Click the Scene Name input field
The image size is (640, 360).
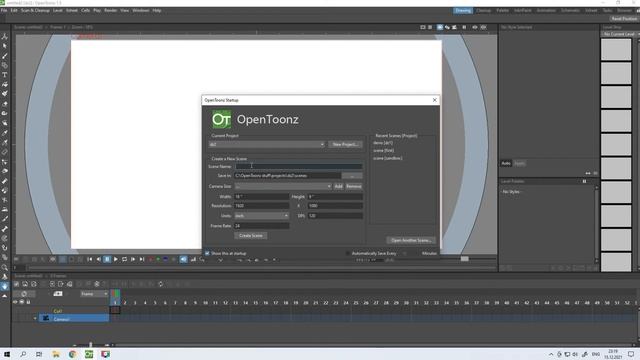click(298, 166)
